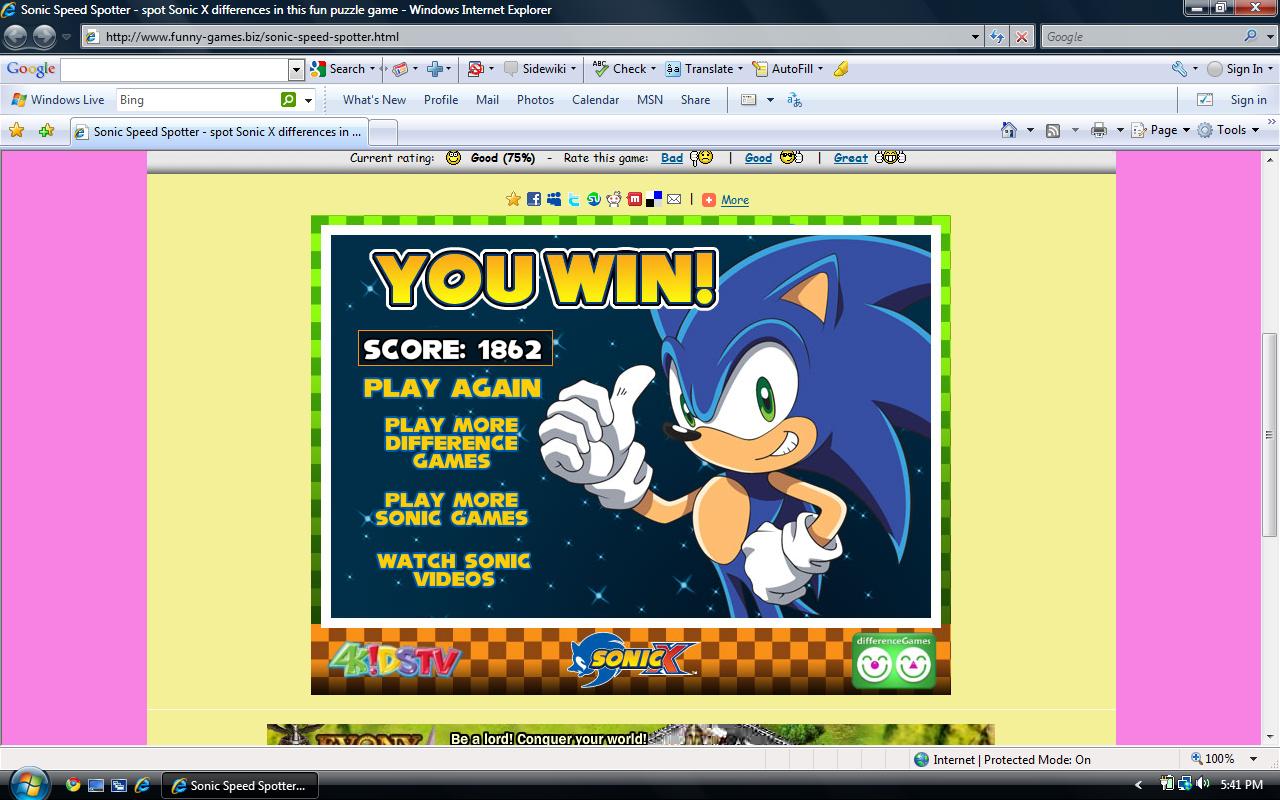Click Add to Favorites star-plus icon

46,130
